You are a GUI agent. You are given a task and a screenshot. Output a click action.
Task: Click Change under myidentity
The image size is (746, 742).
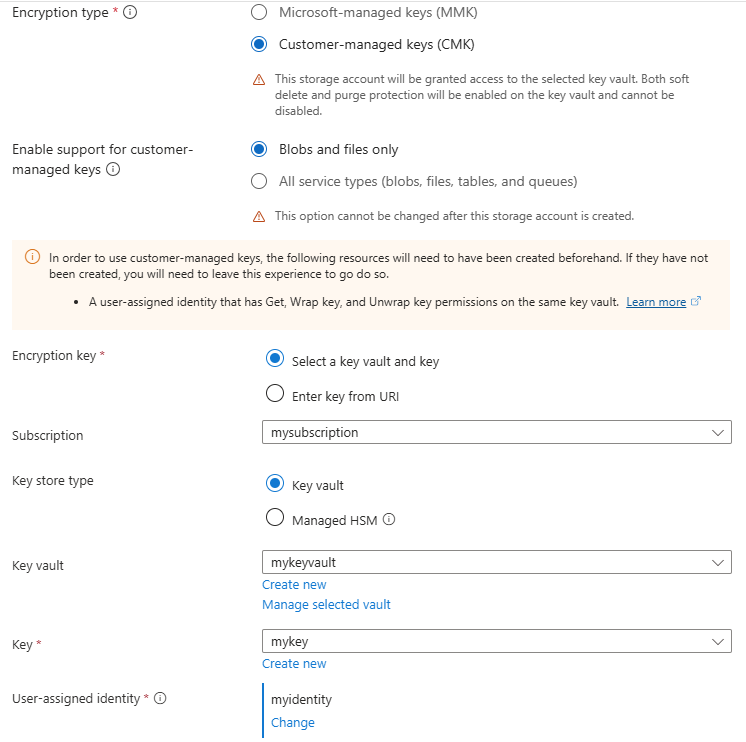[293, 722]
